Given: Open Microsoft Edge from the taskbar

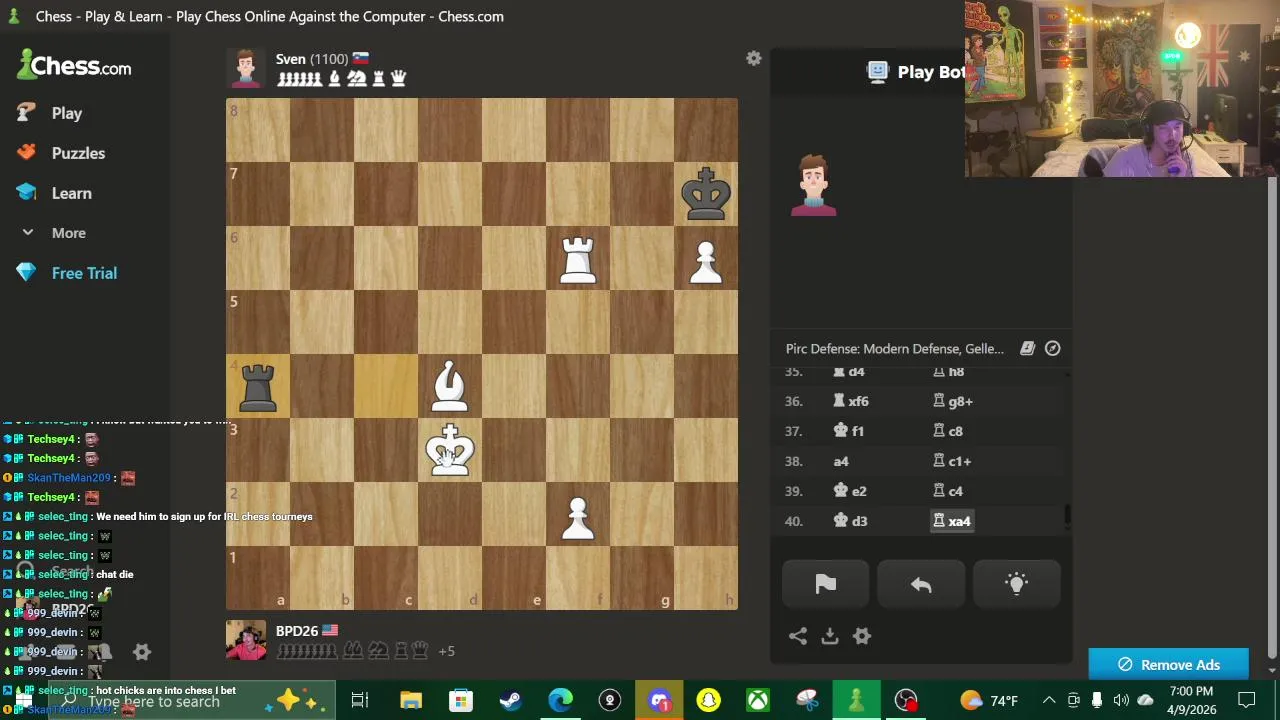Looking at the screenshot, I should (560, 701).
